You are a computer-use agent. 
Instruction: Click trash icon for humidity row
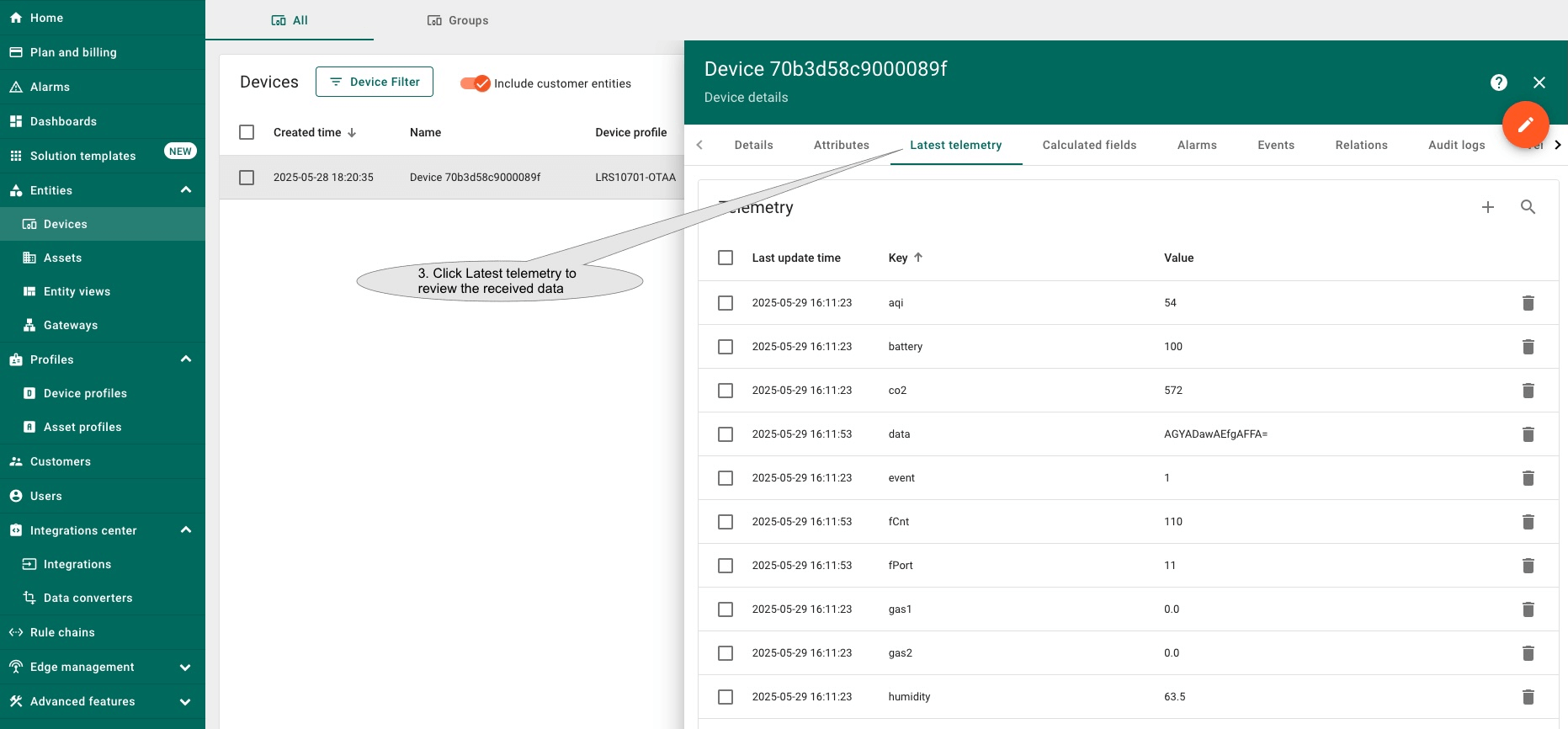point(1528,697)
